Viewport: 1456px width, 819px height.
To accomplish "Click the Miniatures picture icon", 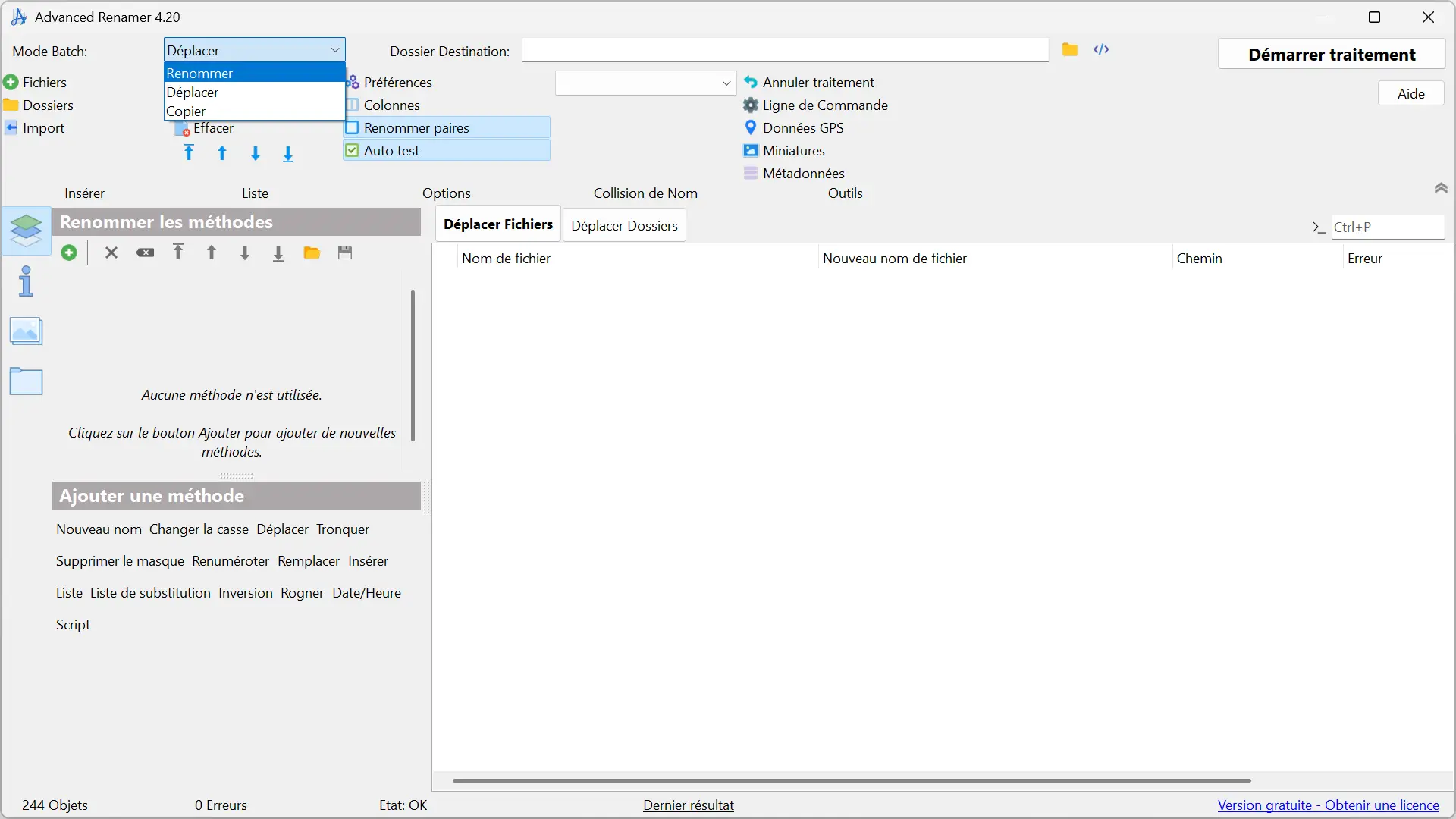I will (x=751, y=150).
